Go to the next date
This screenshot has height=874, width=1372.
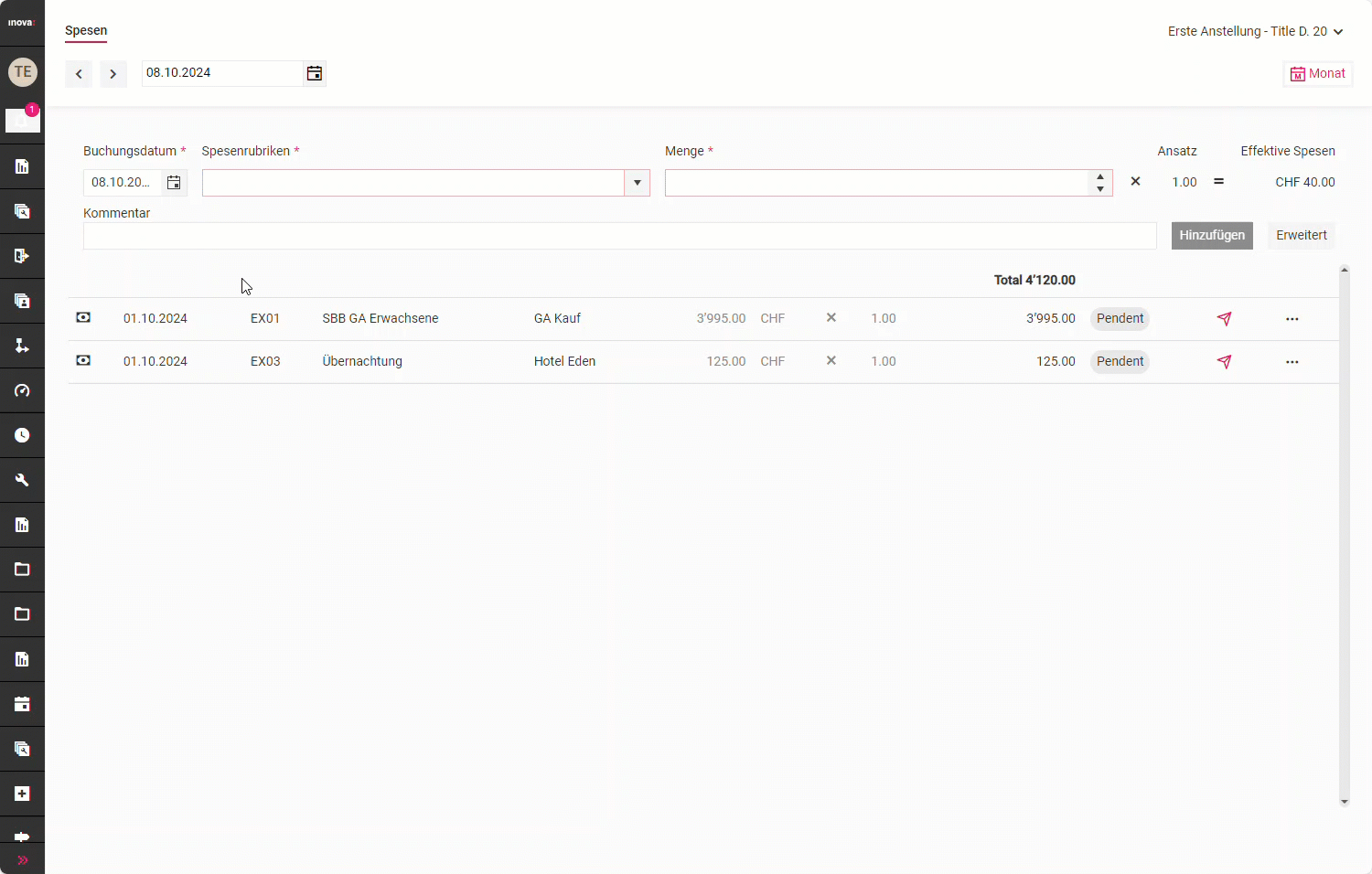click(113, 74)
